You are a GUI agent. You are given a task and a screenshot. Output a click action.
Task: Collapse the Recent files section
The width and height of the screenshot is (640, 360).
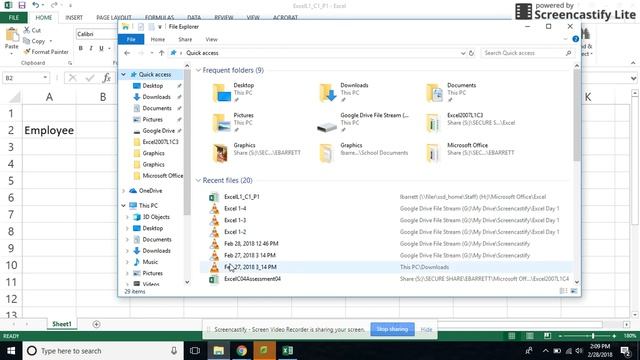pyautogui.click(x=198, y=180)
